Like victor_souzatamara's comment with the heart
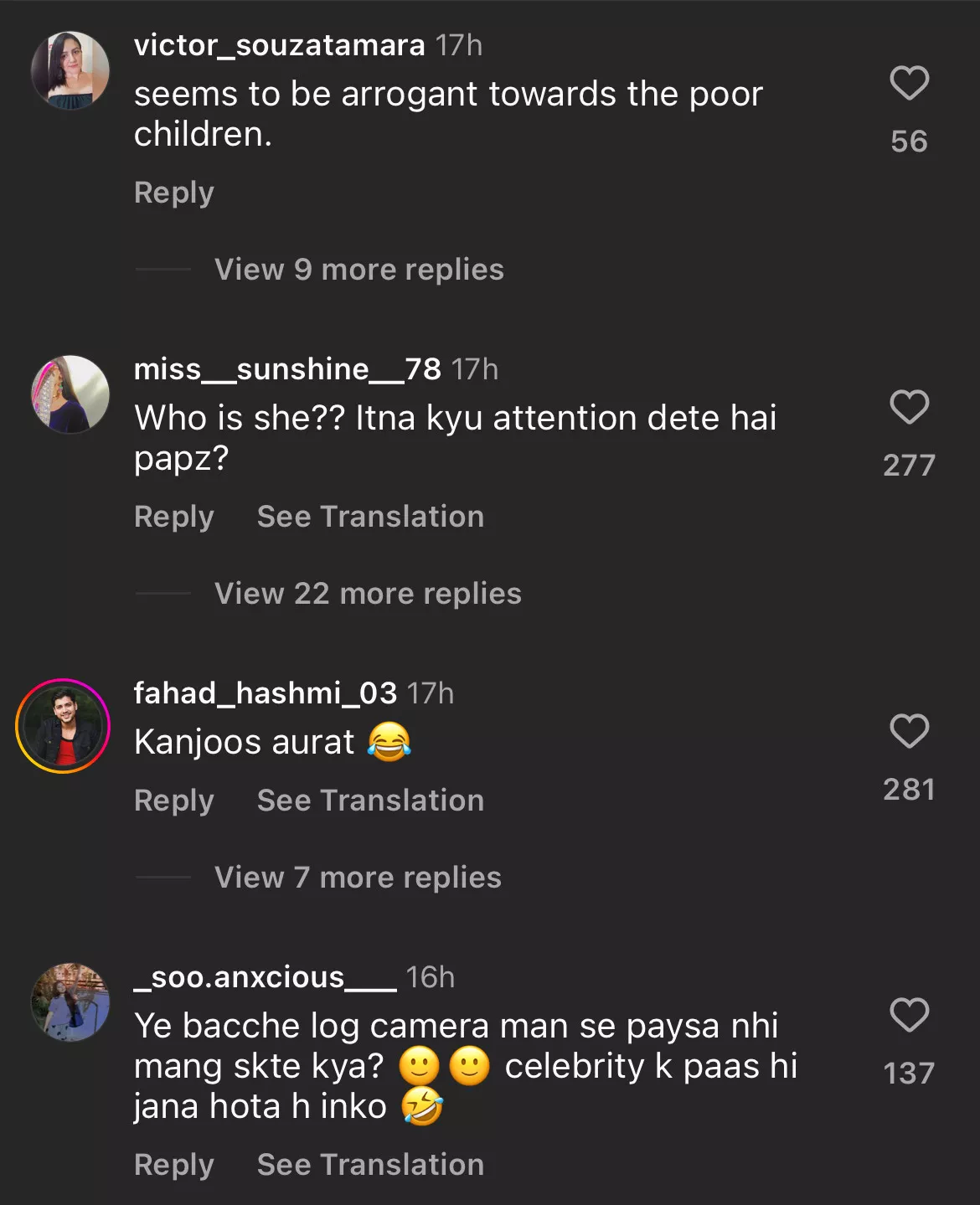This screenshot has height=1205, width=980. tap(909, 84)
